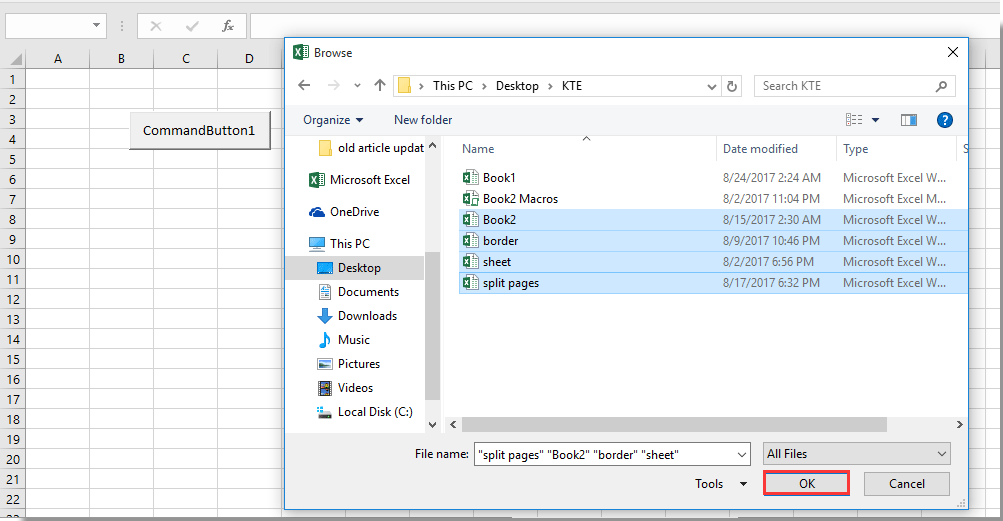Click the Refresh icon beside address bar
Viewport: 1003px width, 521px height.
pyautogui.click(x=732, y=86)
